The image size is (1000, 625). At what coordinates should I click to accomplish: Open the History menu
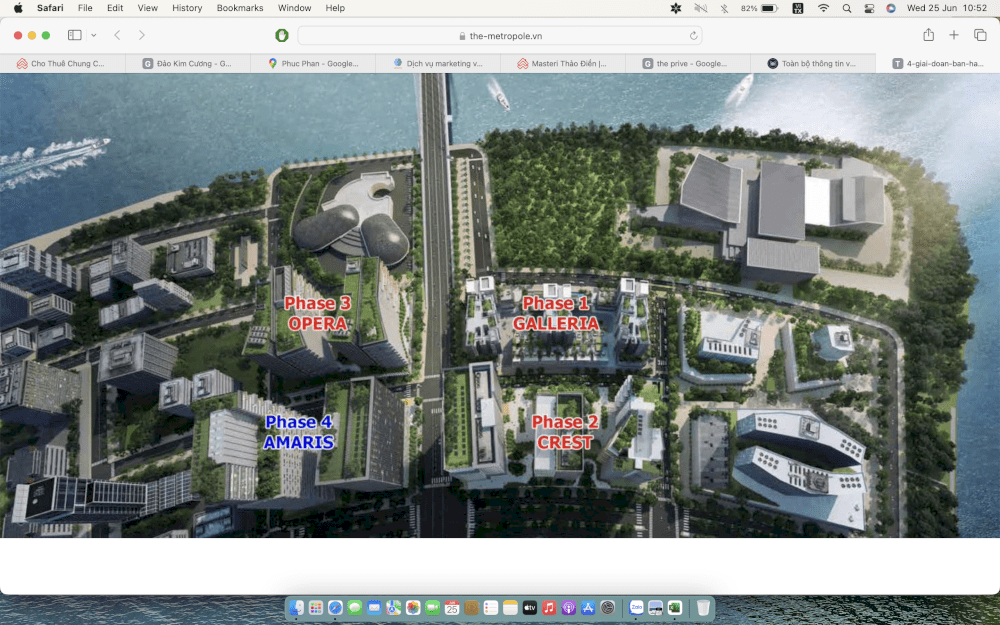(187, 8)
